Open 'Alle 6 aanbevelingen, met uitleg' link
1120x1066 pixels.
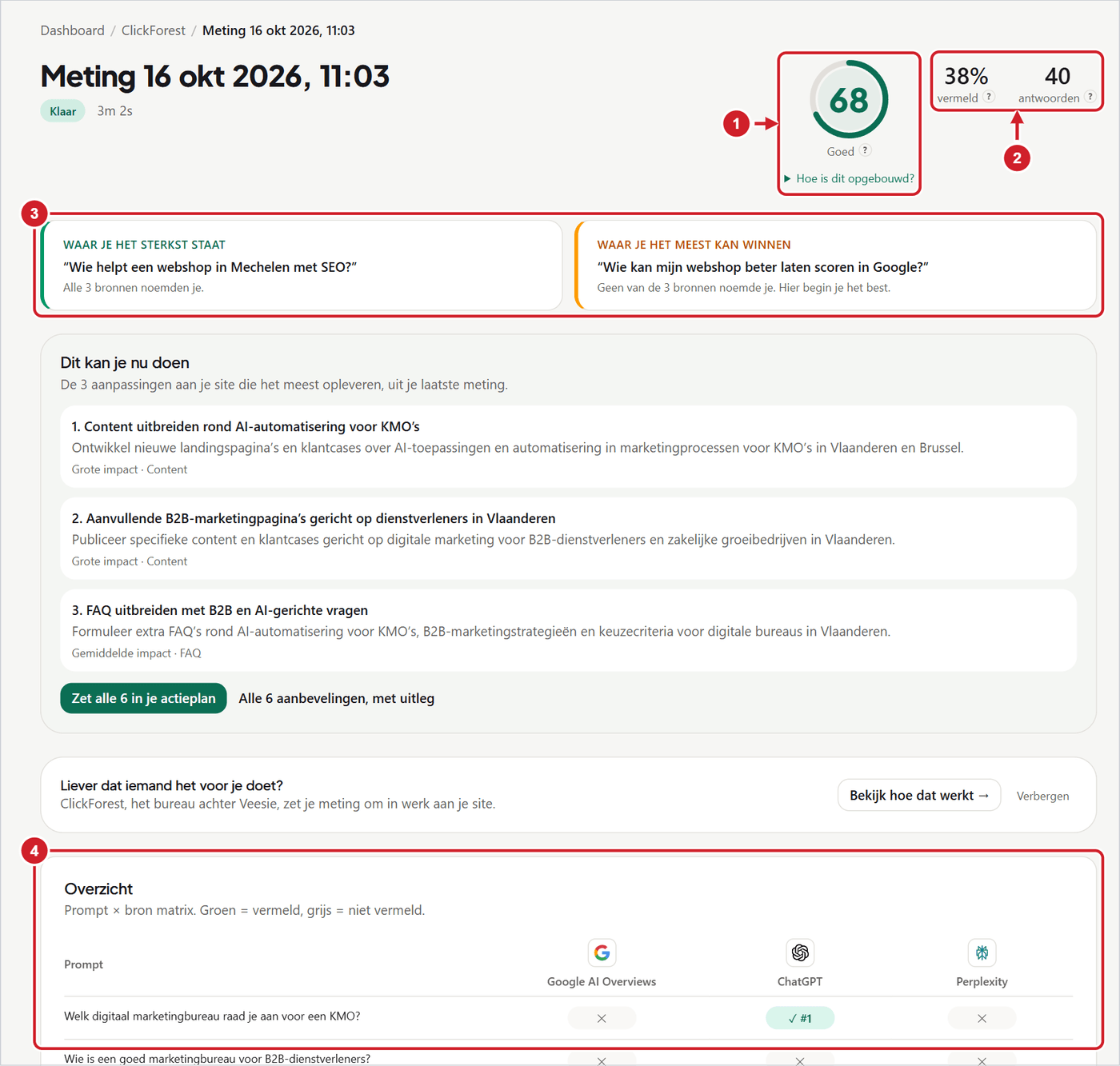(x=337, y=698)
